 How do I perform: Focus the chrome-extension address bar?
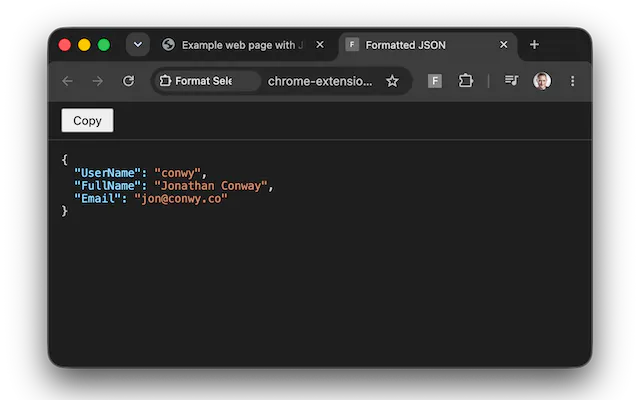(320, 81)
